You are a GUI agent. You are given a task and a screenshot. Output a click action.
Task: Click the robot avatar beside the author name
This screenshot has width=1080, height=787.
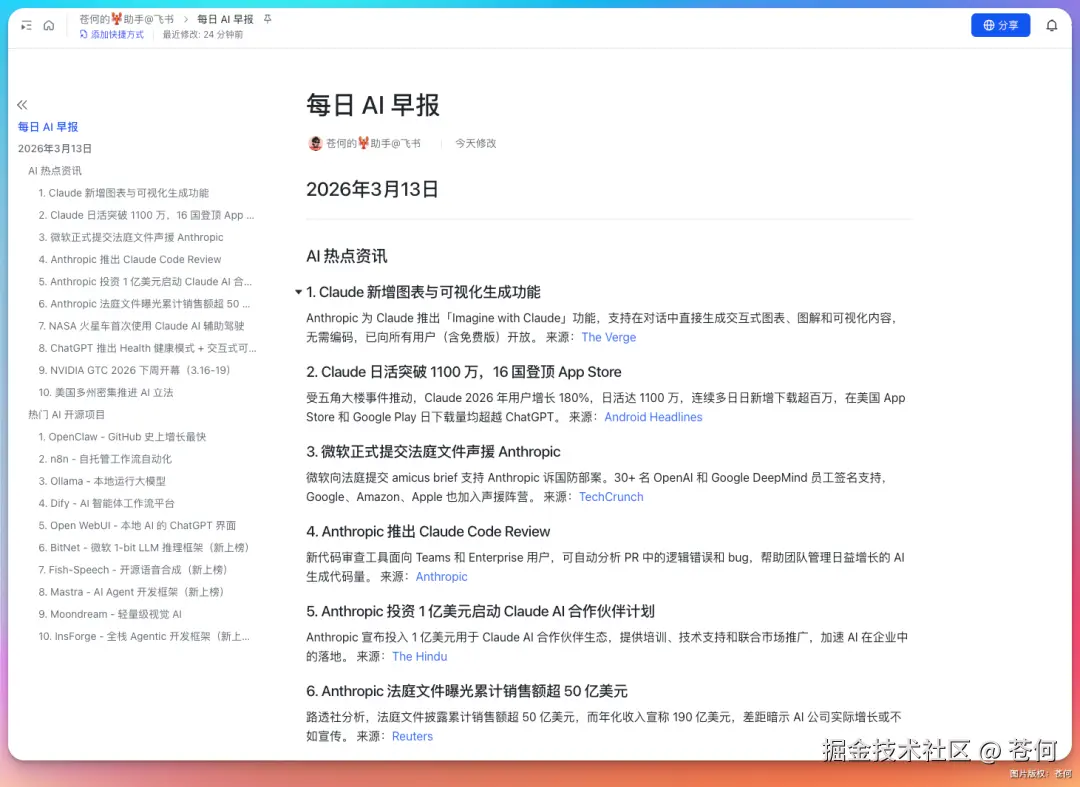click(x=314, y=143)
